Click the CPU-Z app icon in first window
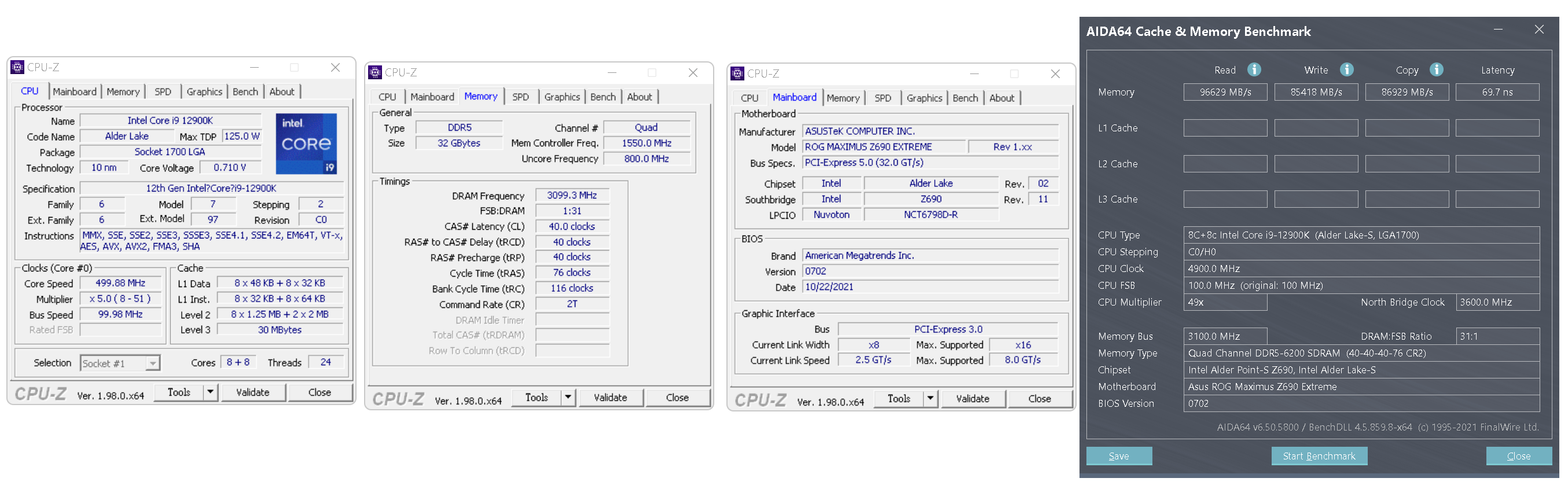Image resolution: width=1568 pixels, height=489 pixels. pos(17,67)
